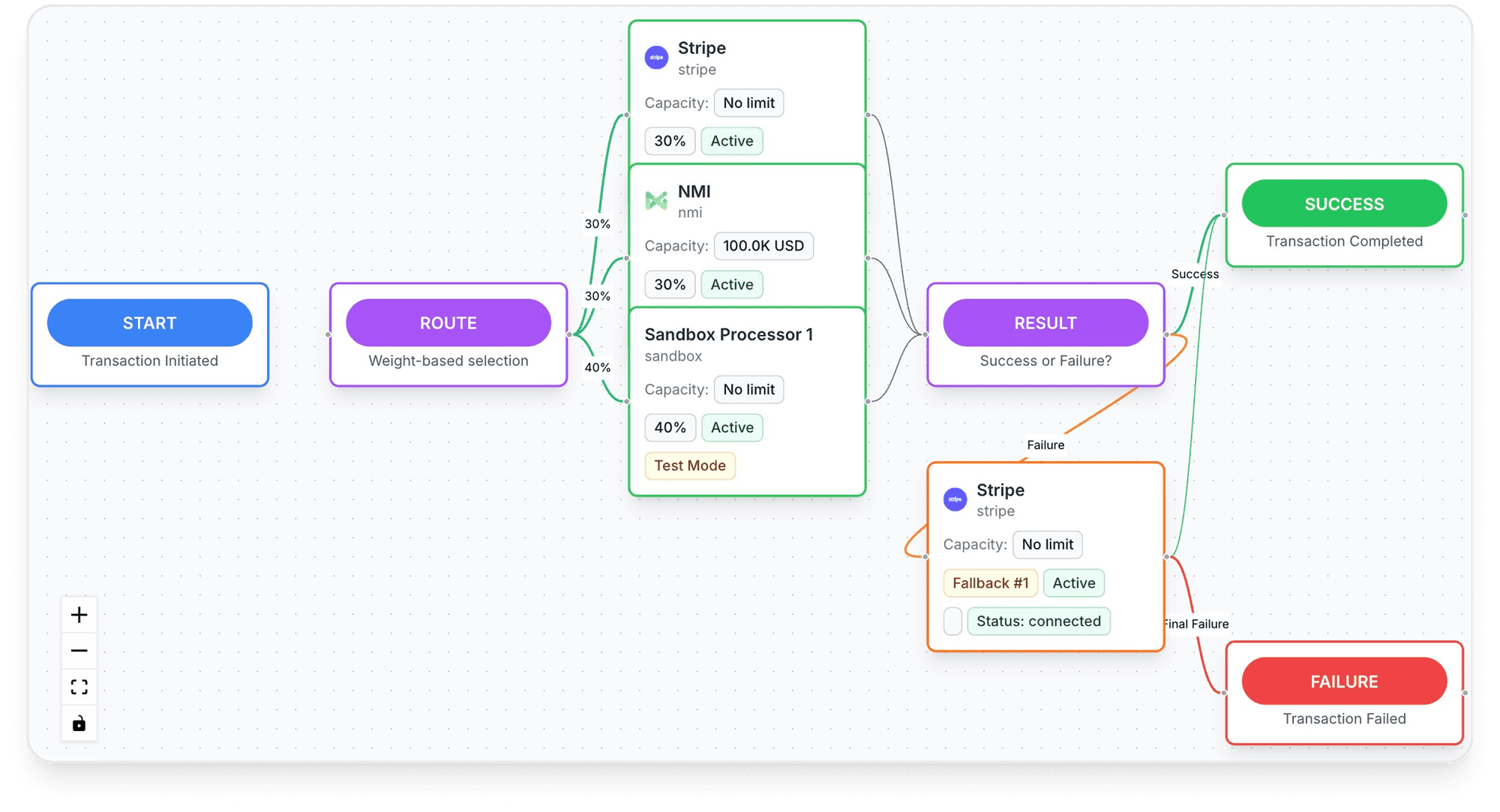Screen dimensions: 1500x812
Task: Tick the checkbox beside Status: connected
Action: pyautogui.click(x=952, y=622)
